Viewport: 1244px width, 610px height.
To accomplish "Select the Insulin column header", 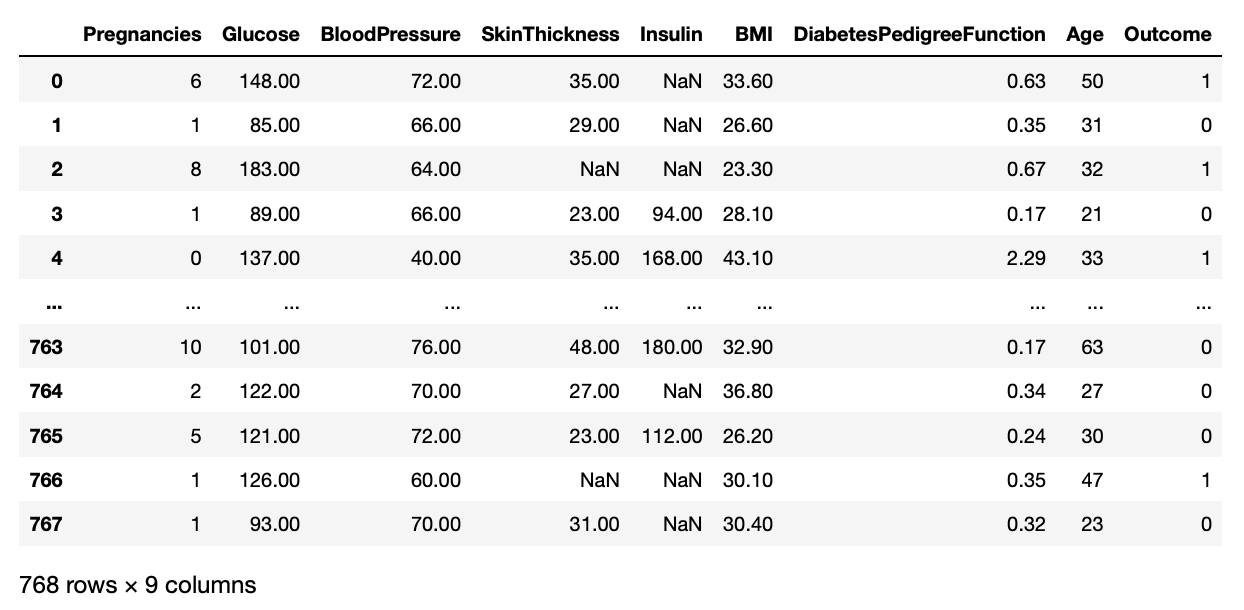I will tap(671, 35).
